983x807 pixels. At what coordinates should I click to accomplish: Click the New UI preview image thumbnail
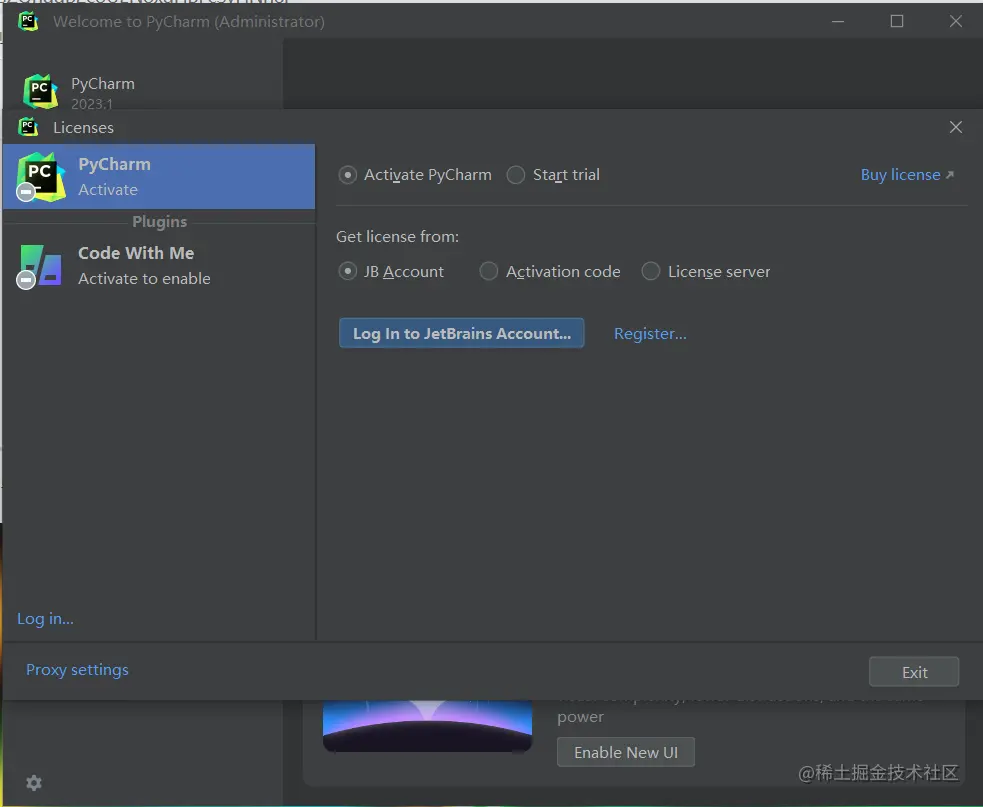tap(427, 725)
